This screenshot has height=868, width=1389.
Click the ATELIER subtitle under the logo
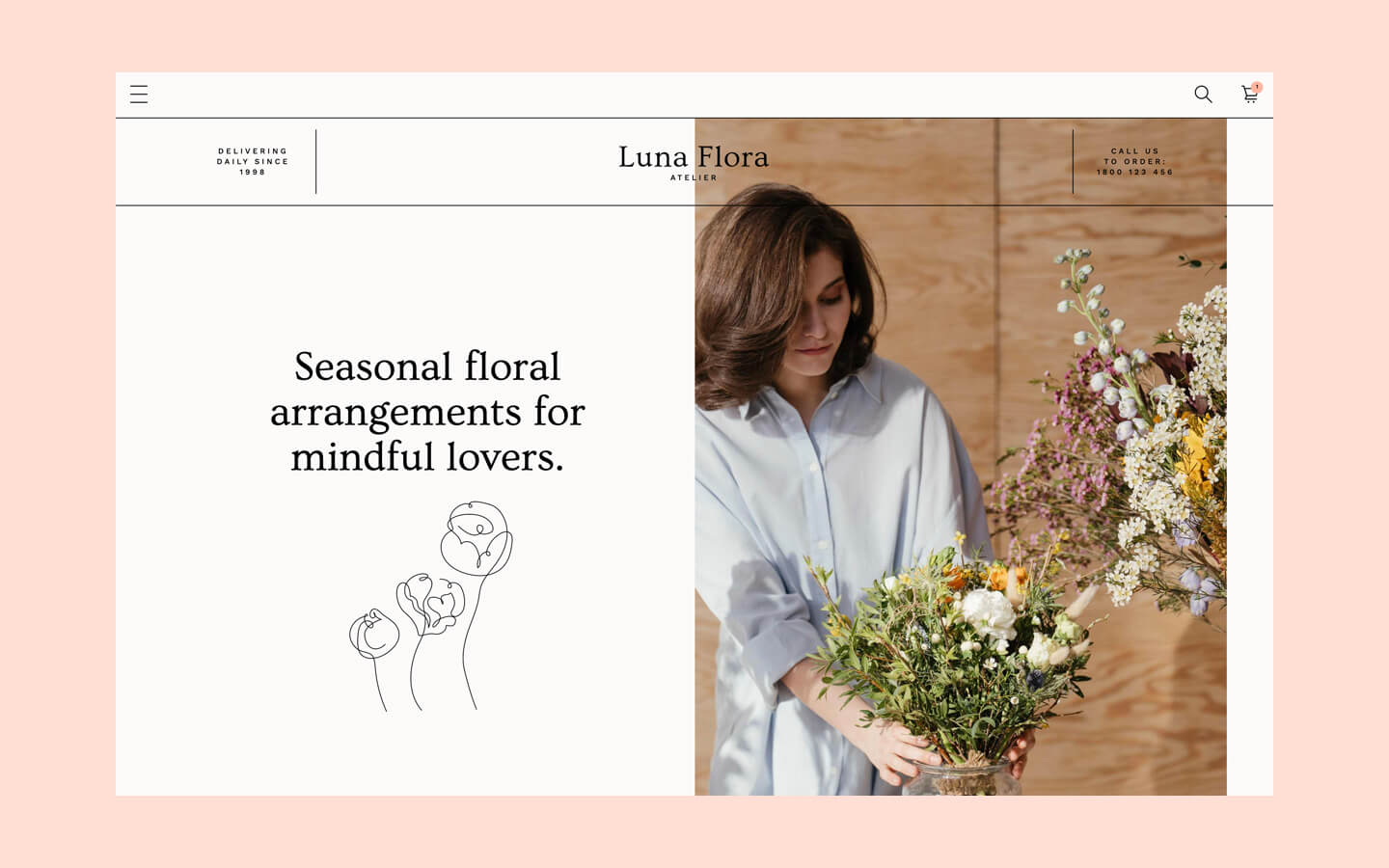694,177
